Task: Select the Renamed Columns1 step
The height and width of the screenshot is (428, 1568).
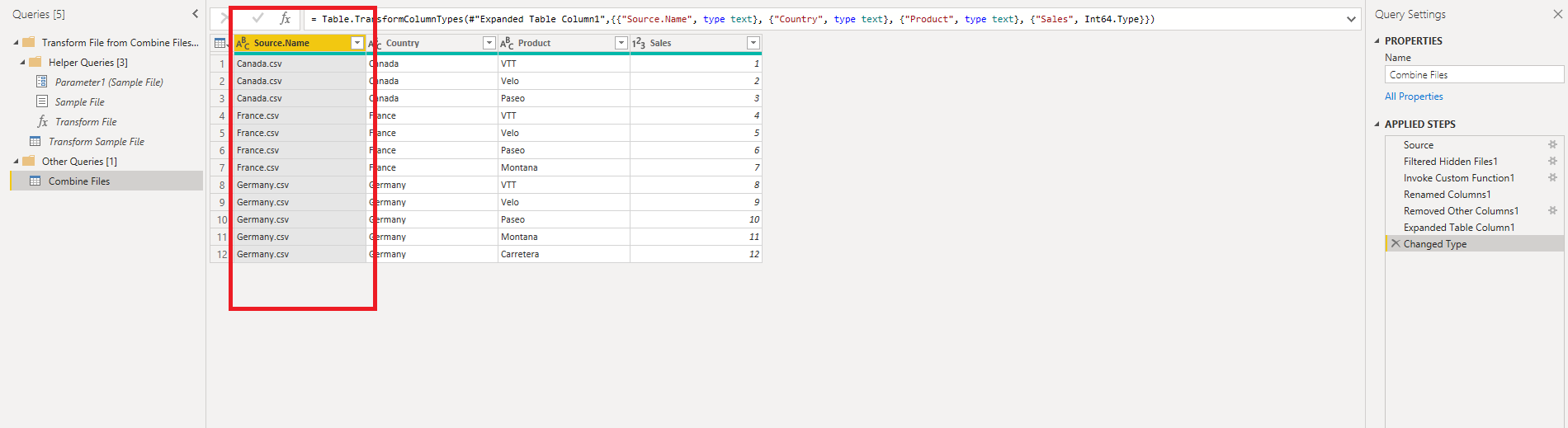Action: [1447, 195]
